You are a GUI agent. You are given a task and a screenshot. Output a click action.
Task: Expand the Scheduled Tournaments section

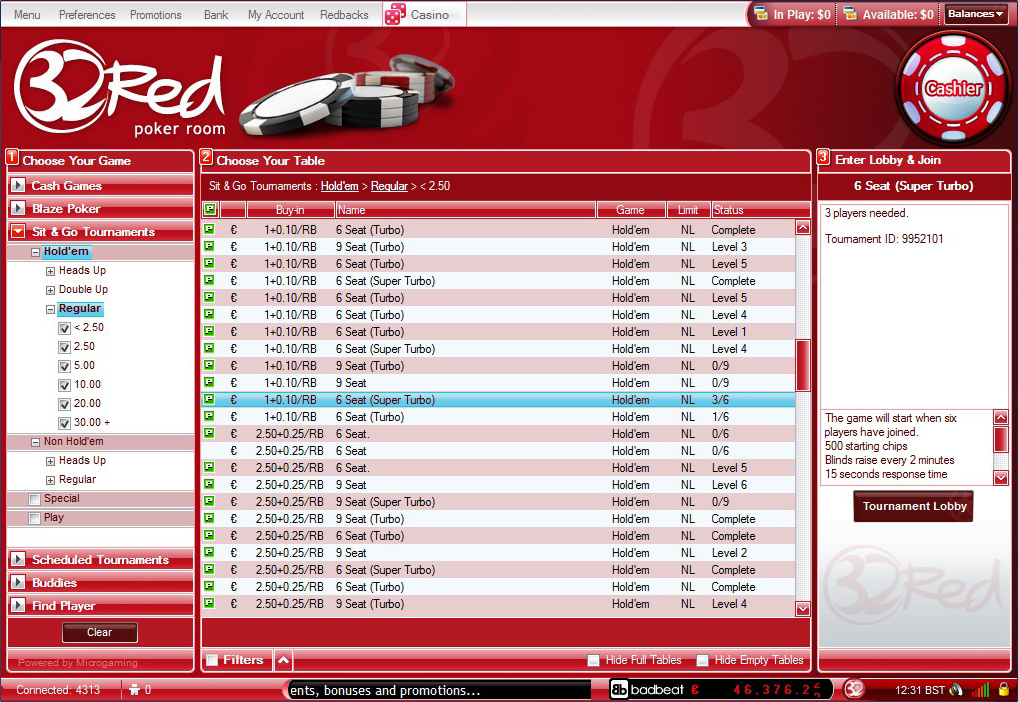coord(18,559)
